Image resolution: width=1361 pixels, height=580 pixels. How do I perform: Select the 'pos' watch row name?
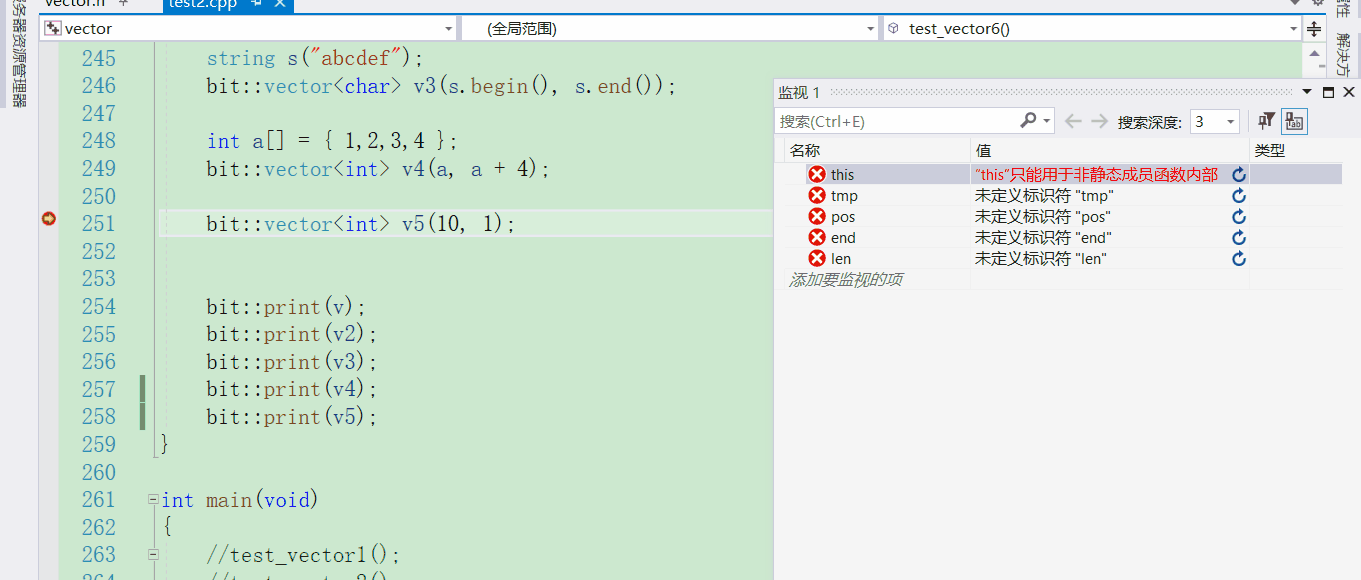tap(843, 217)
